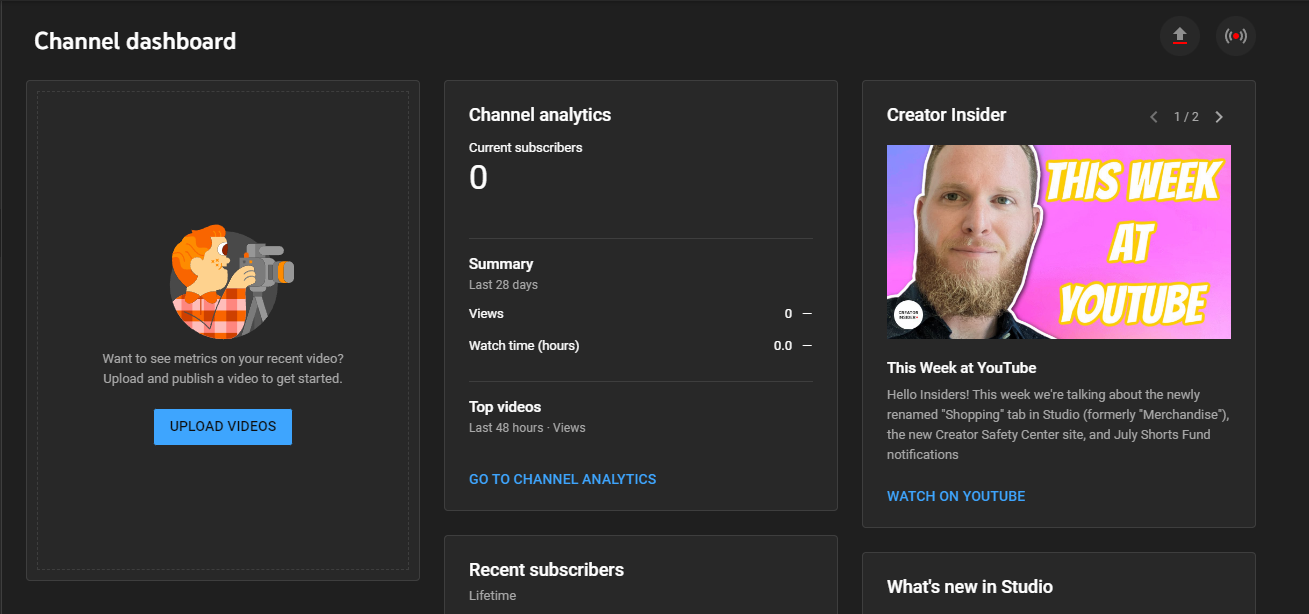The width and height of the screenshot is (1309, 614).
Task: Click the Hello Insiders description text
Action: point(1058,424)
